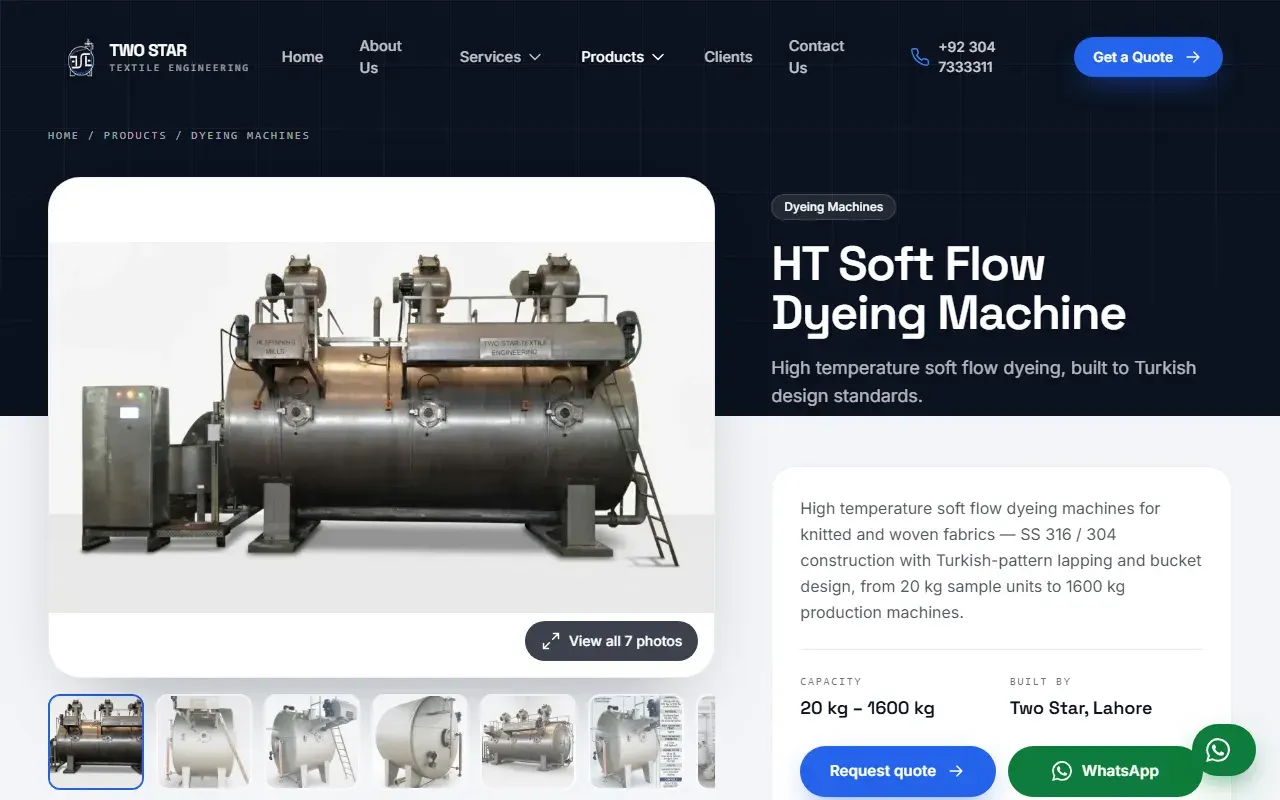This screenshot has width=1280, height=800.
Task: Click the main dyeing machine photo
Action: click(x=381, y=427)
